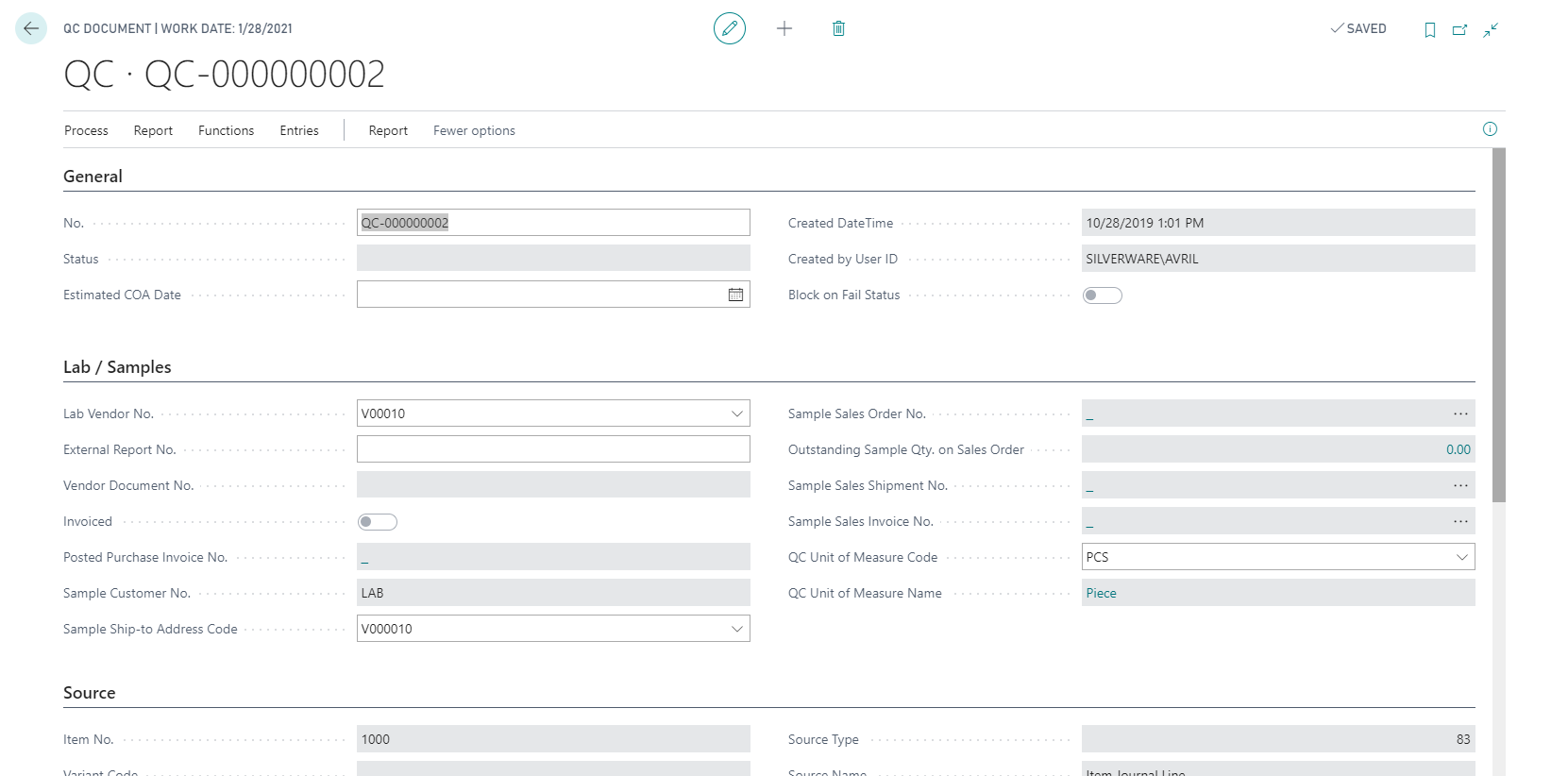Toggle the Block on Fail Status switch

pos(1102,295)
